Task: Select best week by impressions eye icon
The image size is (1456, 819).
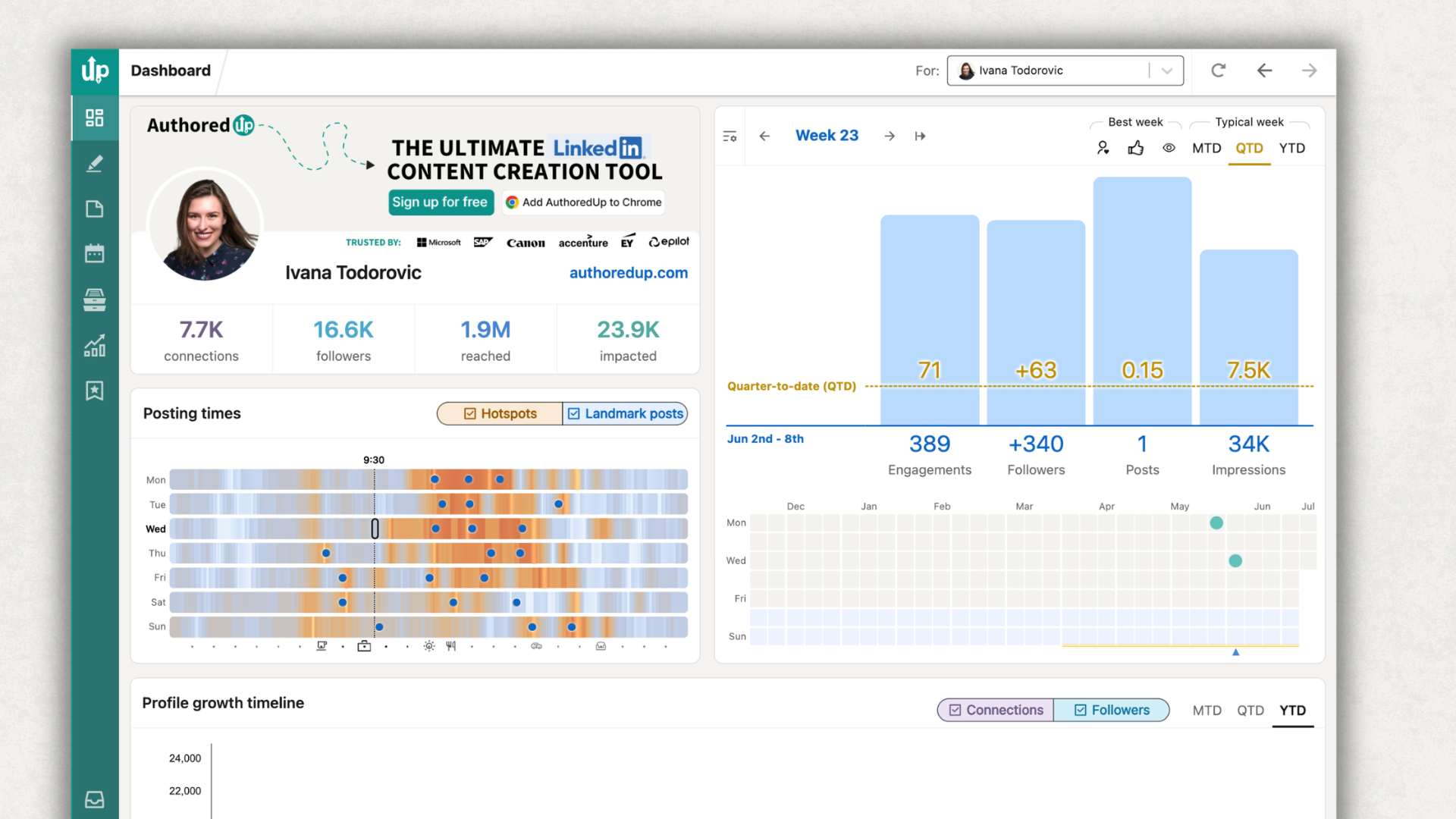Action: [x=1169, y=148]
